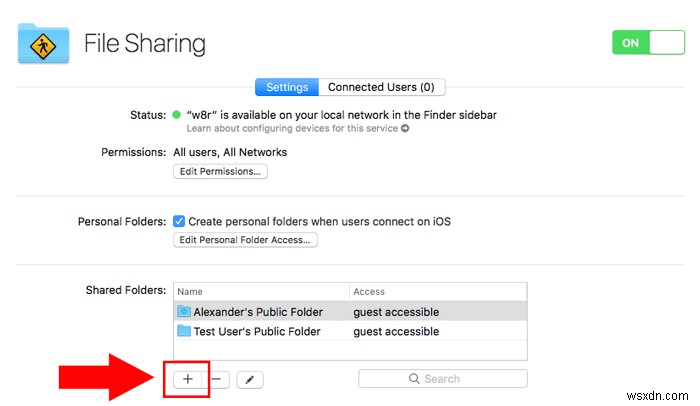
Task: Click the magnifying glass search icon
Action: [413, 379]
